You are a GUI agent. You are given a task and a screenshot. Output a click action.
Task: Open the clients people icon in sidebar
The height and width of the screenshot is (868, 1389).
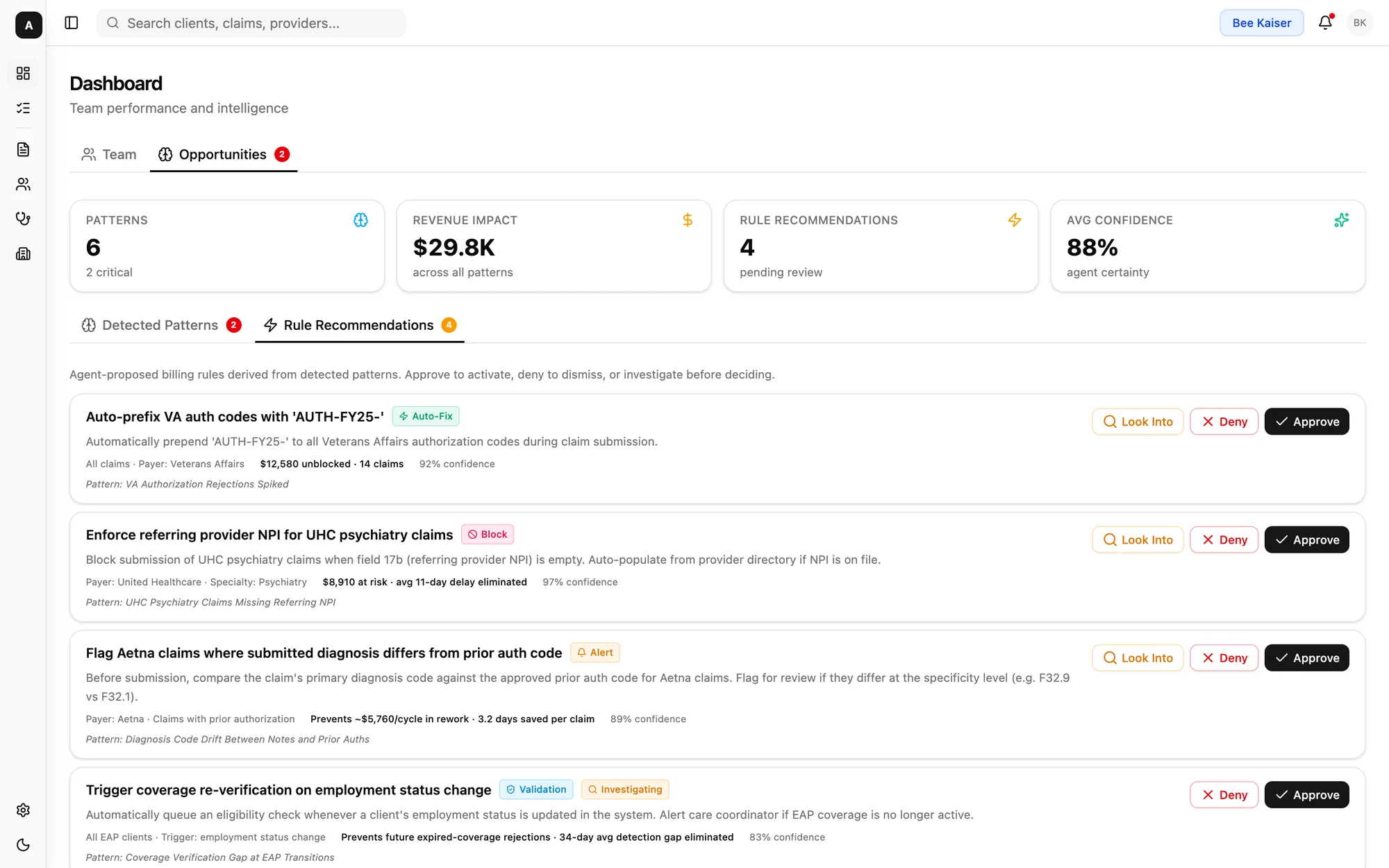coord(23,185)
